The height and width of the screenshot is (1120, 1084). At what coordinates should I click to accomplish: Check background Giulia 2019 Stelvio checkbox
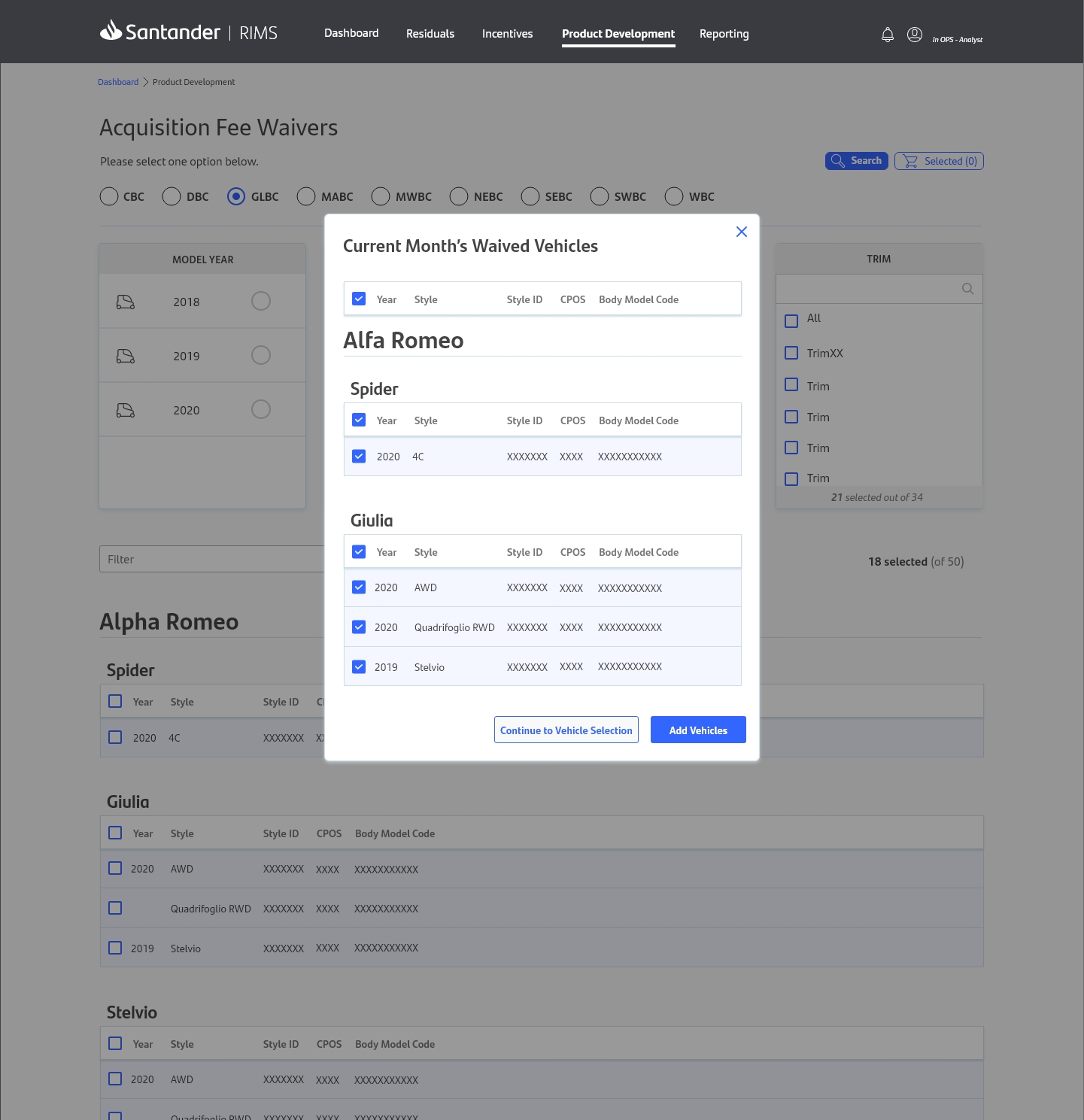[115, 948]
